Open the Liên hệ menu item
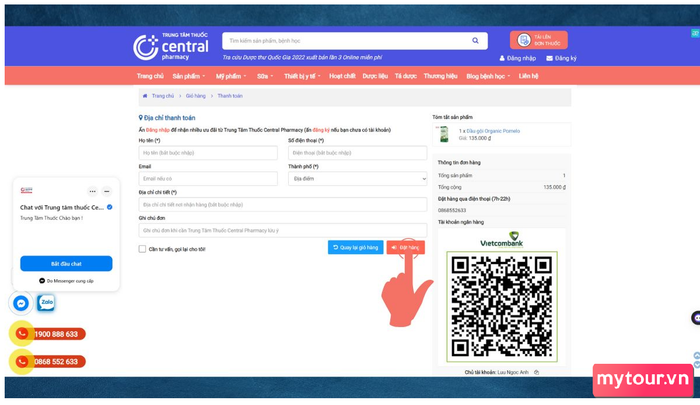The image size is (700, 405). [528, 76]
